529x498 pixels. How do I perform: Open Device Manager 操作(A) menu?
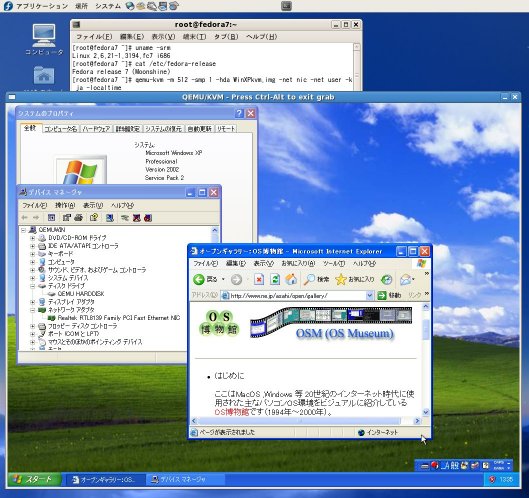(65, 205)
